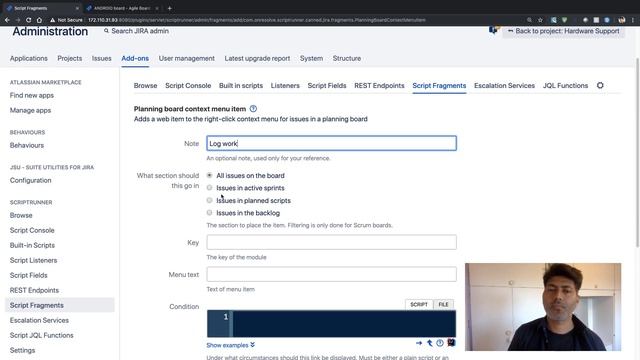Open Escalation Services top tab
The image size is (640, 360).
point(504,85)
